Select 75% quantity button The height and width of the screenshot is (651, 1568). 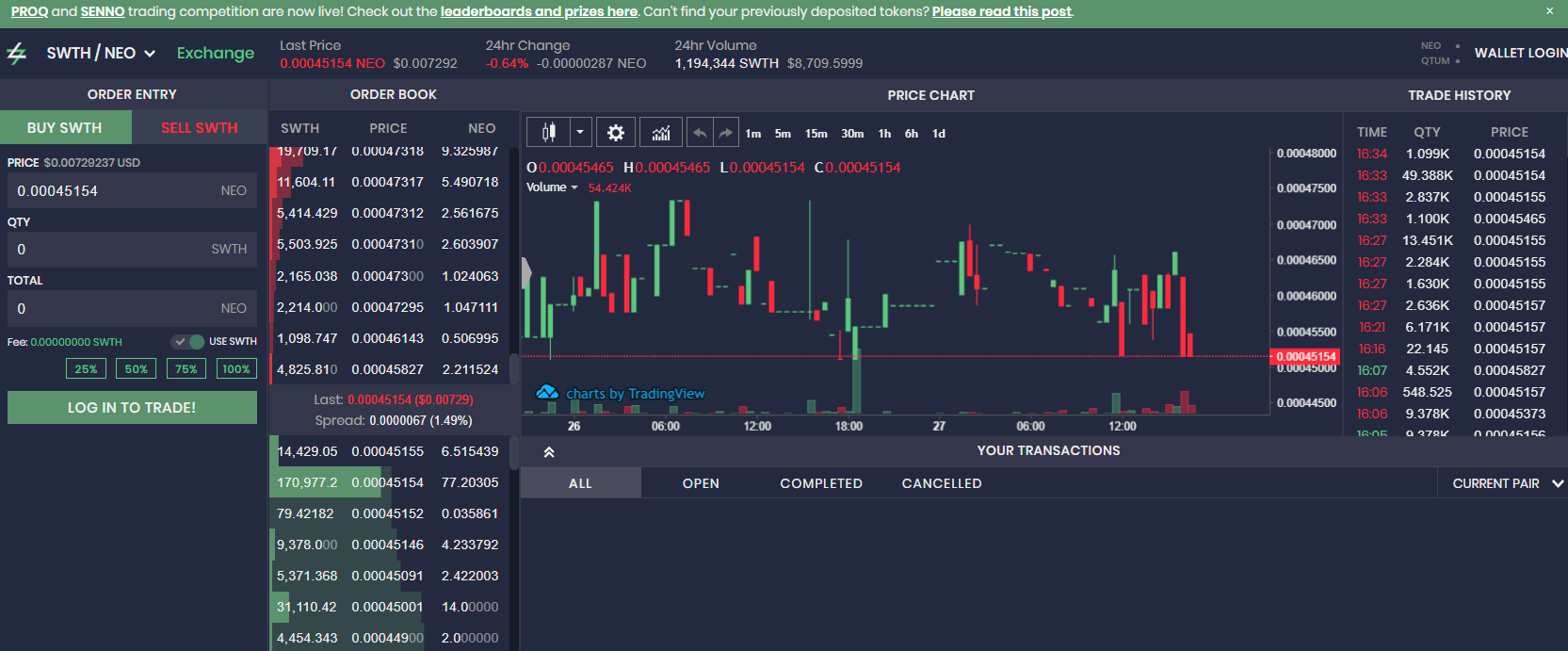186,368
